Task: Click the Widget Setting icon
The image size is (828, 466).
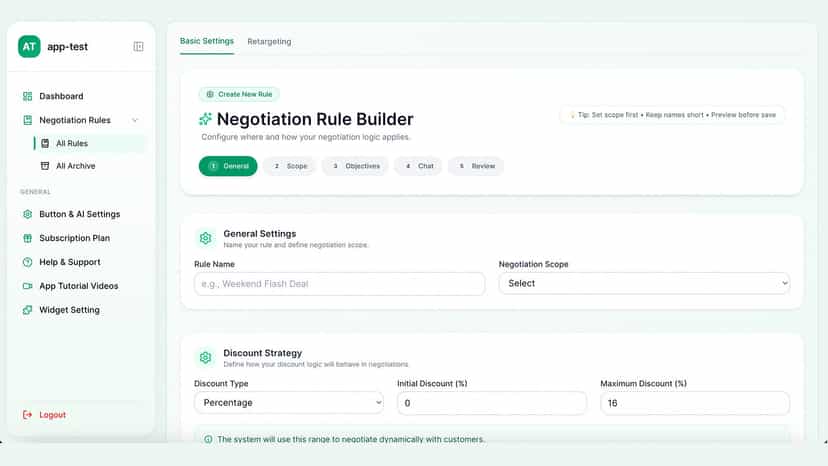Action: pos(27,310)
